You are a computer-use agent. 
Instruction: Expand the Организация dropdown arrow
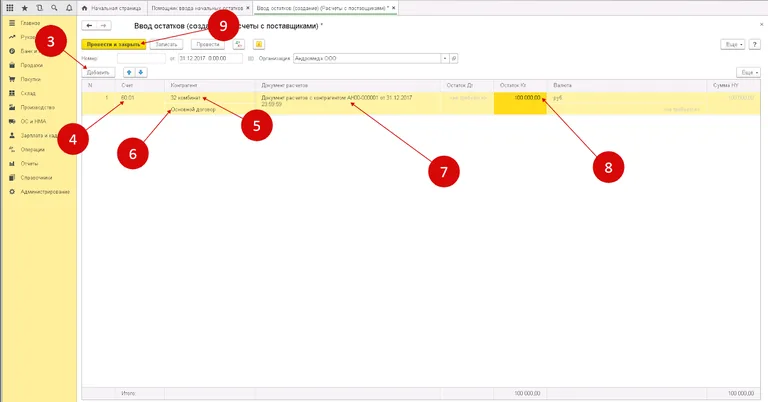pyautogui.click(x=445, y=58)
